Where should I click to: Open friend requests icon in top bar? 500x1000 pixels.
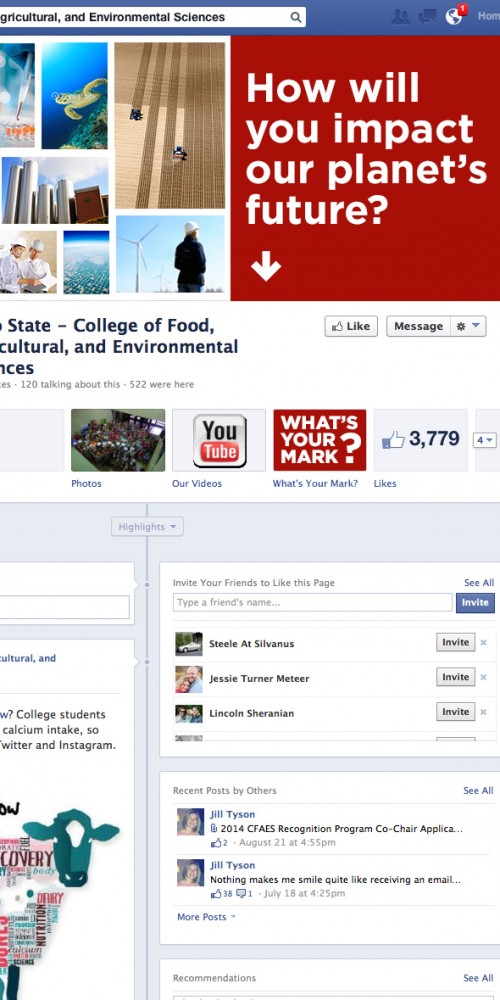click(x=401, y=17)
